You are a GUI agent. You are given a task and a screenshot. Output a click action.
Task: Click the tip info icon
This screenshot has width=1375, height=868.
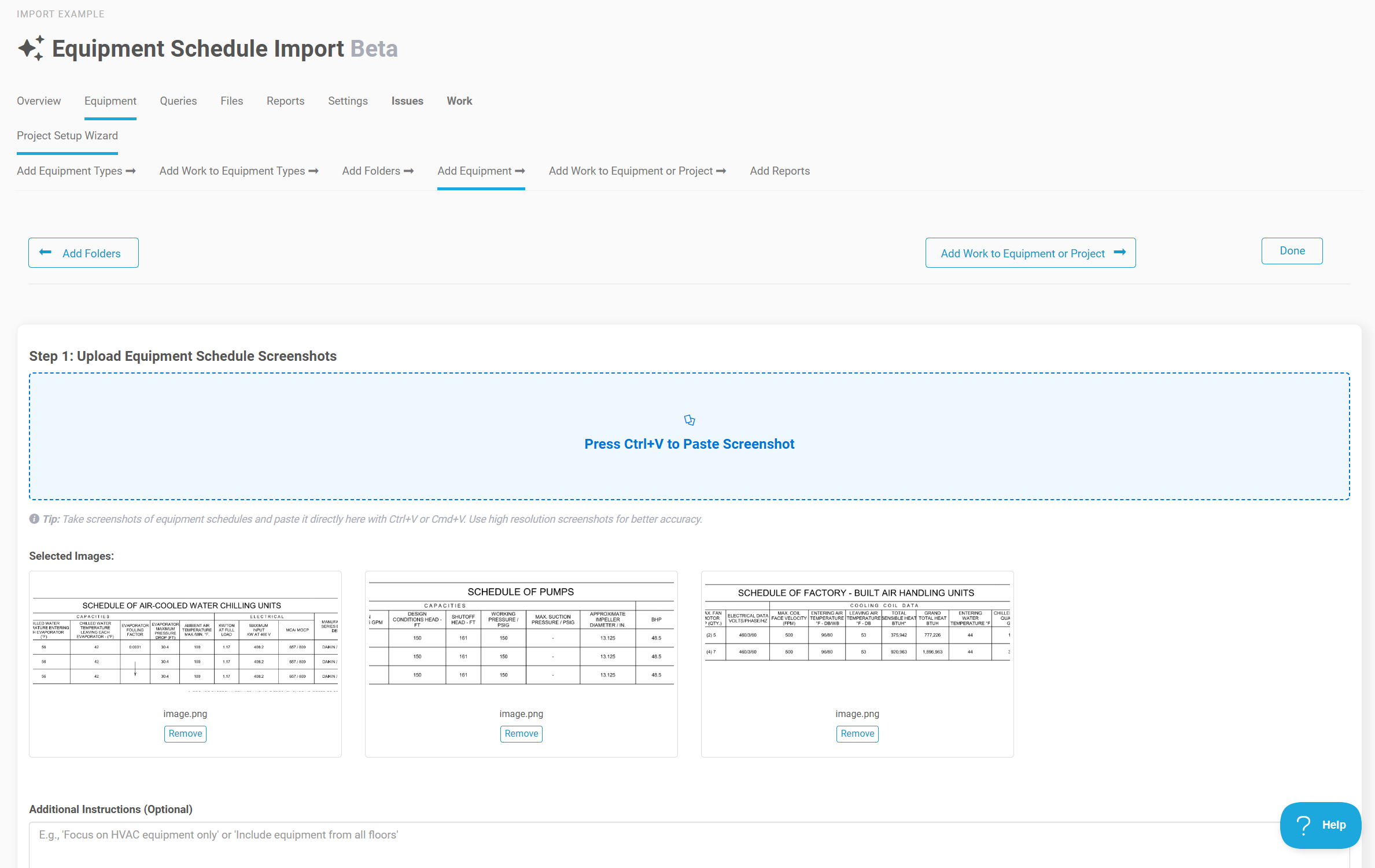pos(34,519)
